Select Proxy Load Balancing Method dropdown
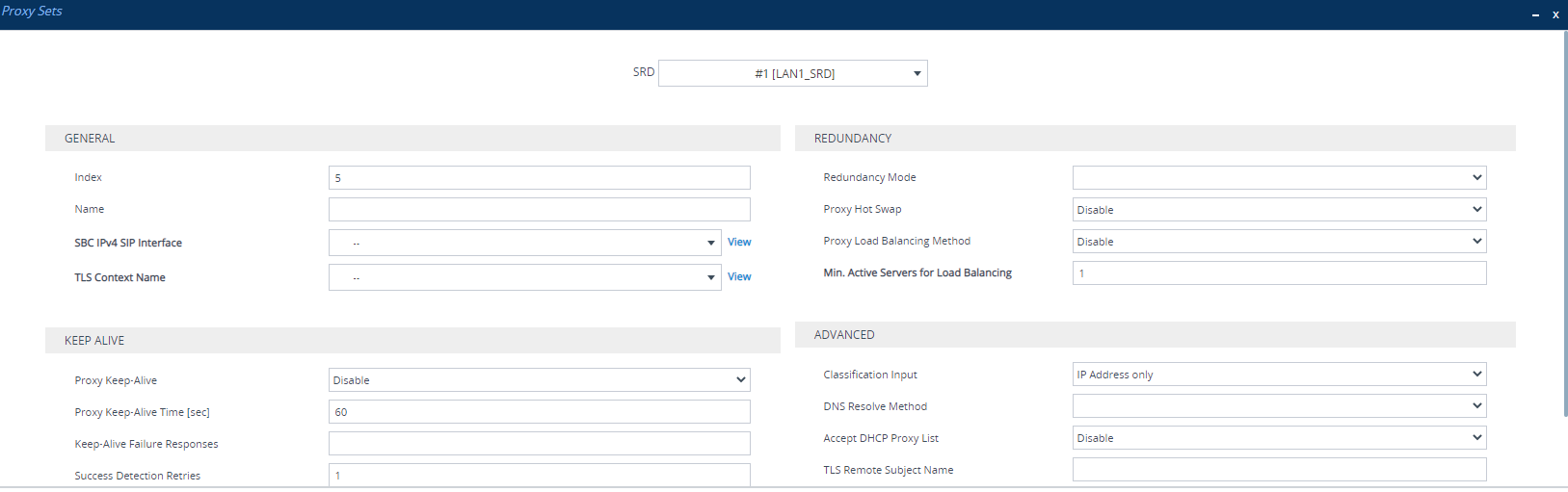Image resolution: width=1568 pixels, height=492 pixels. [1279, 242]
